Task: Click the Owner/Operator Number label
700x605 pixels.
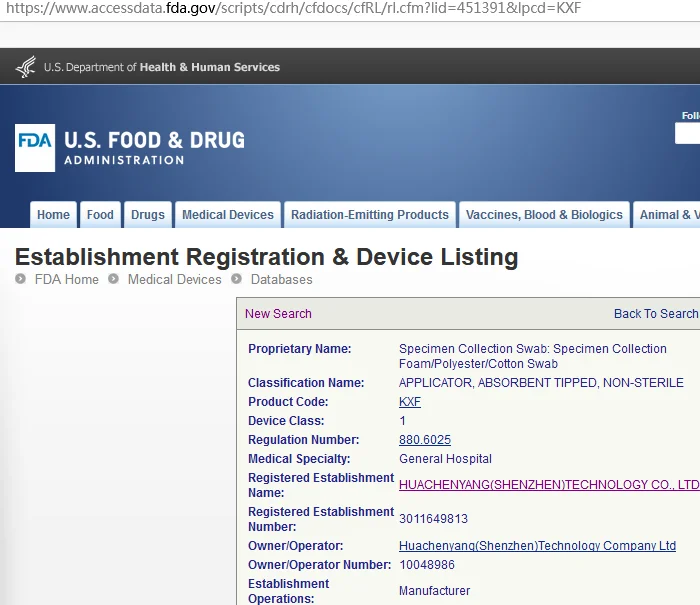Action: (x=320, y=565)
